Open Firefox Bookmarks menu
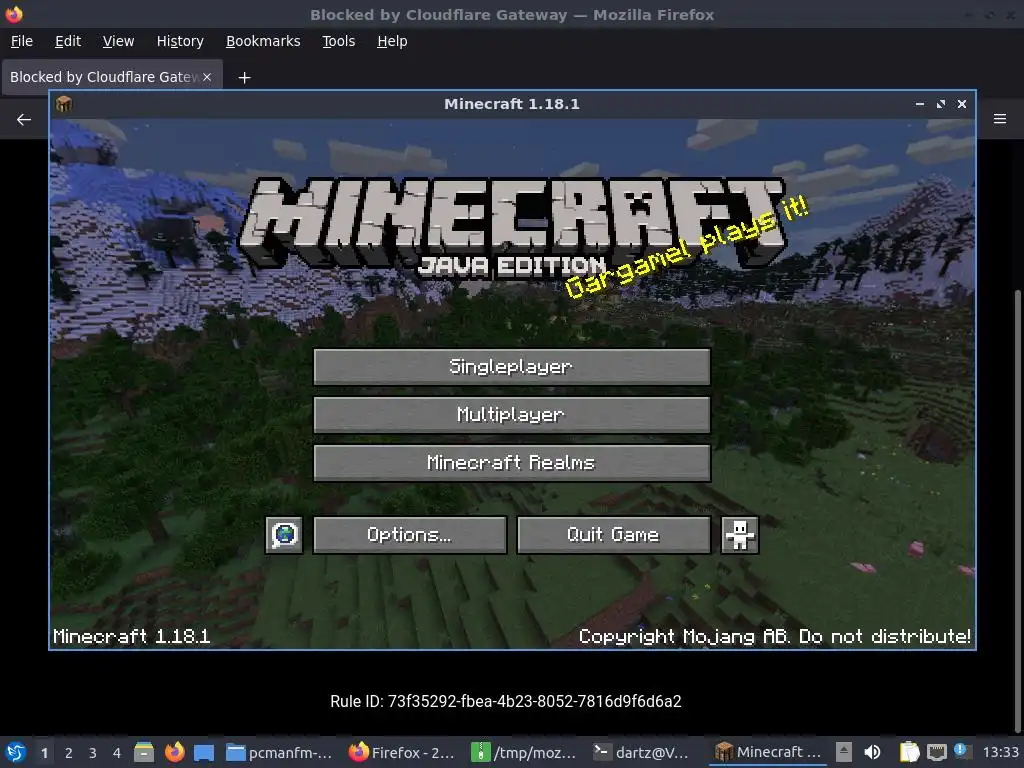The height and width of the screenshot is (768, 1024). click(263, 41)
